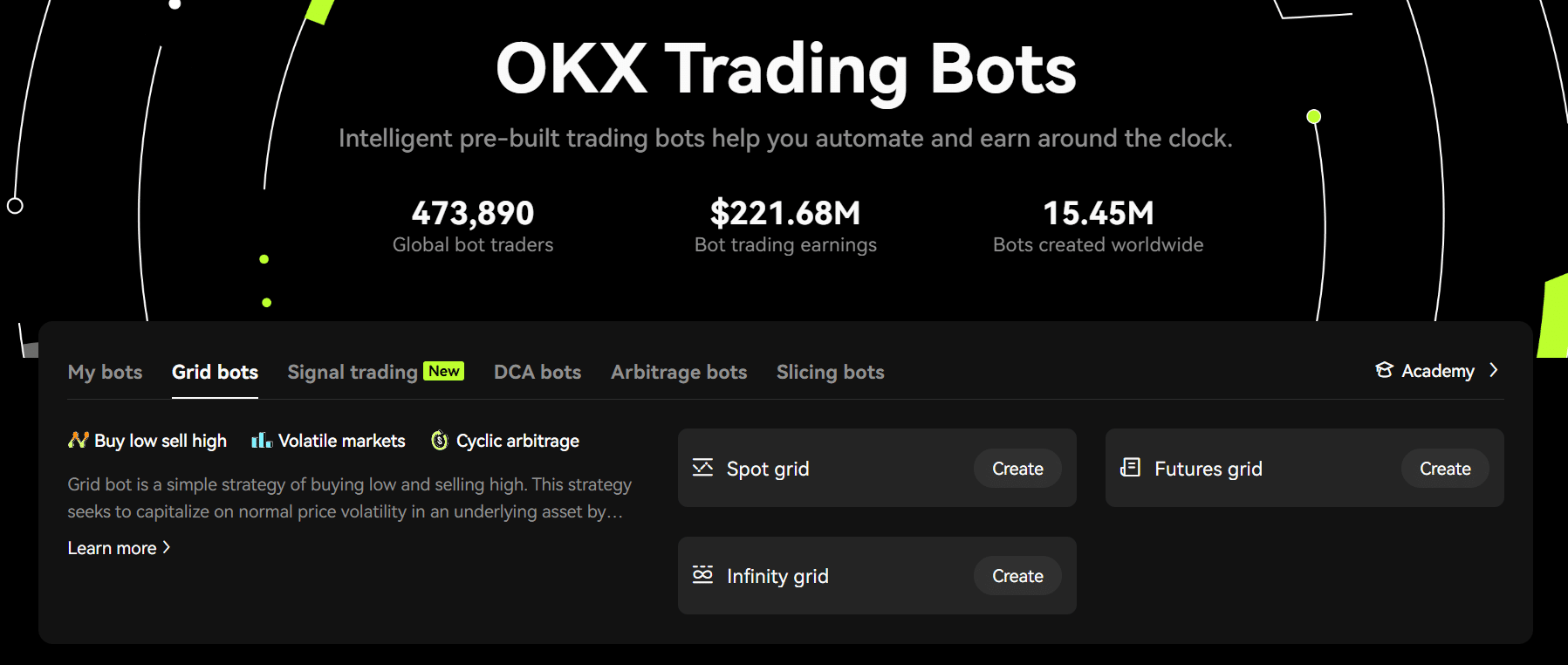
Task: Open the Signal trading tab
Action: point(353,372)
